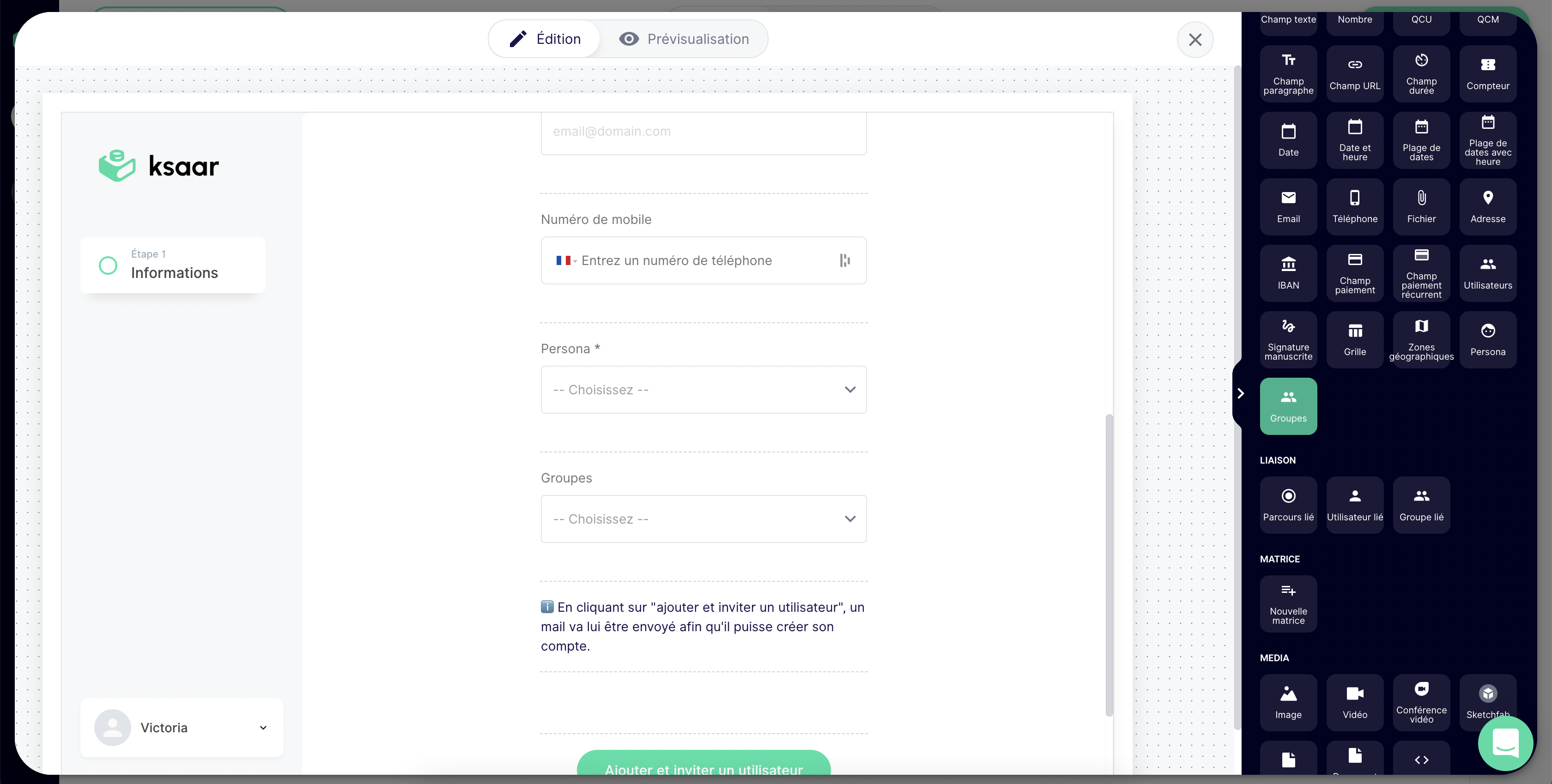This screenshot has width=1552, height=784.
Task: Select the info text about inviting user
Action: coord(703,626)
